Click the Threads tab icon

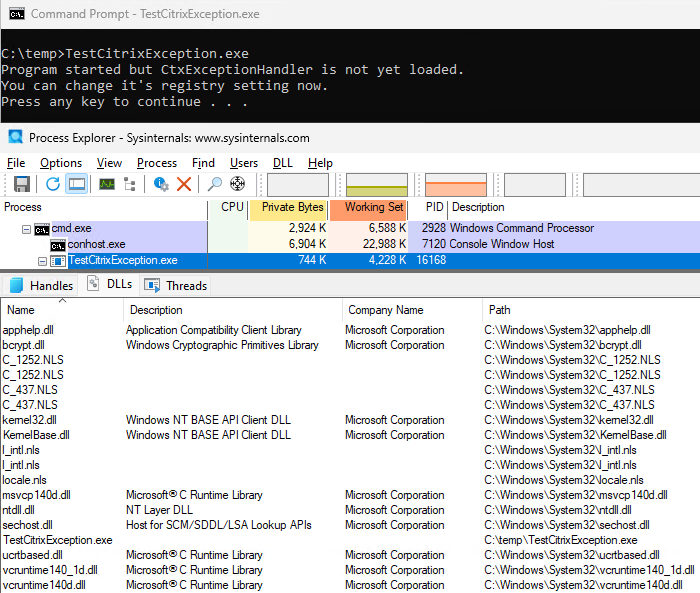pos(152,285)
